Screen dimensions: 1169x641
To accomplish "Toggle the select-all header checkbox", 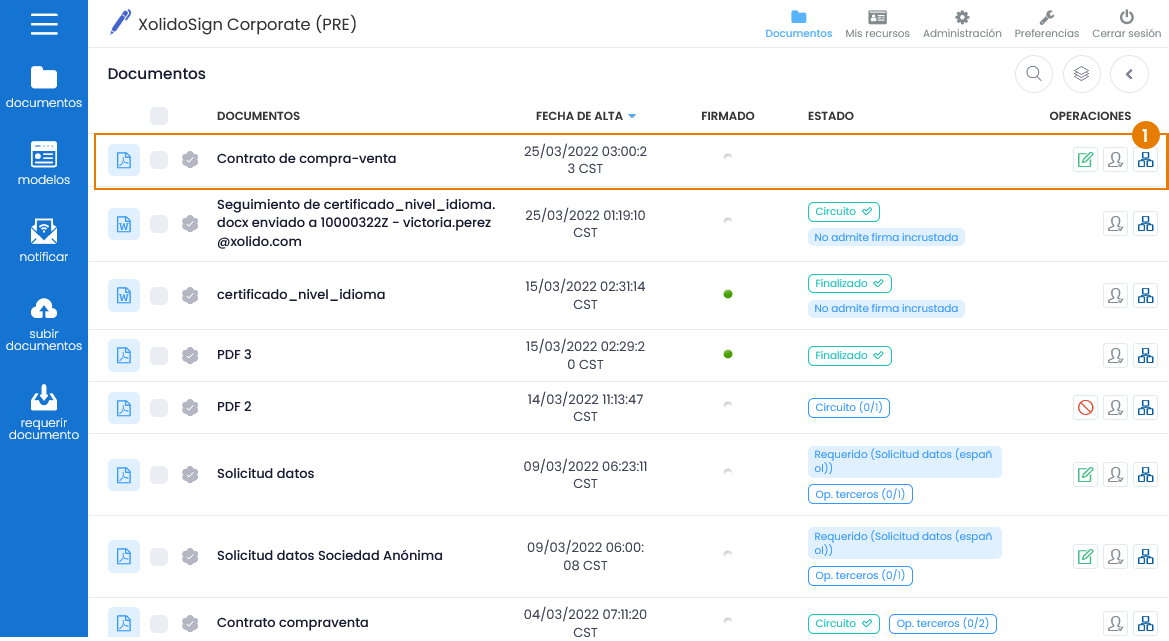I will (159, 116).
